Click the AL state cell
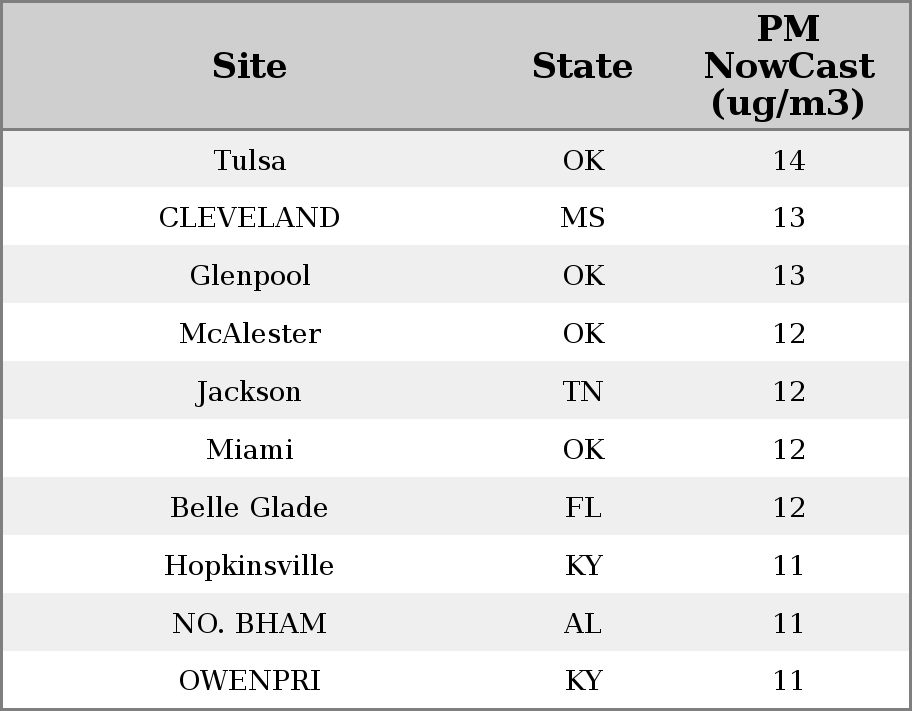The width and height of the screenshot is (912, 711). 583,624
